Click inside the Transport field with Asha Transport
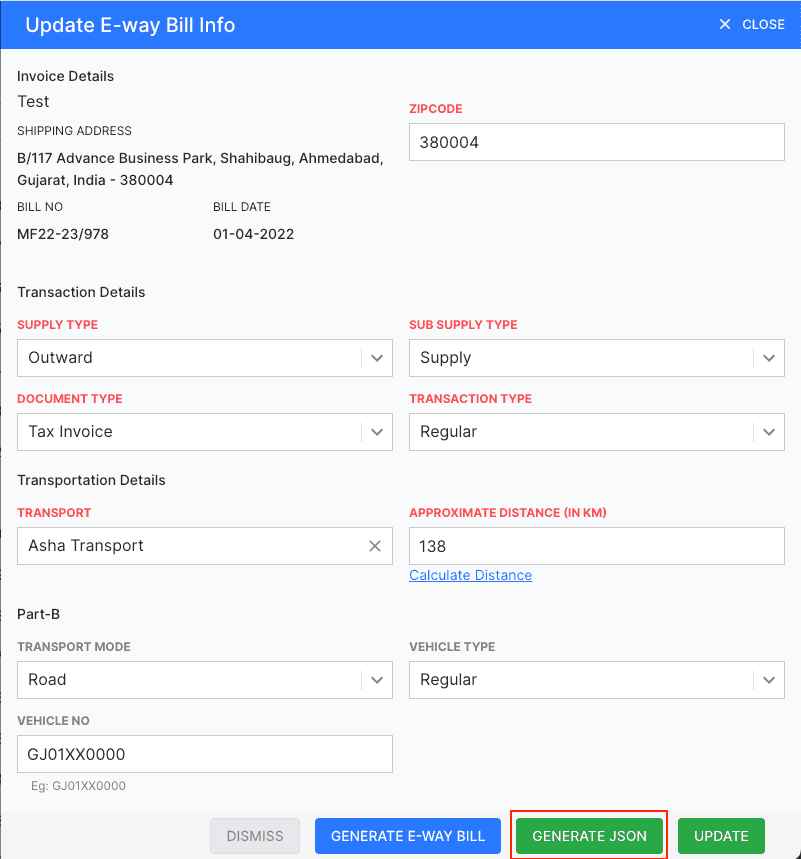This screenshot has height=859, width=801. (180, 546)
